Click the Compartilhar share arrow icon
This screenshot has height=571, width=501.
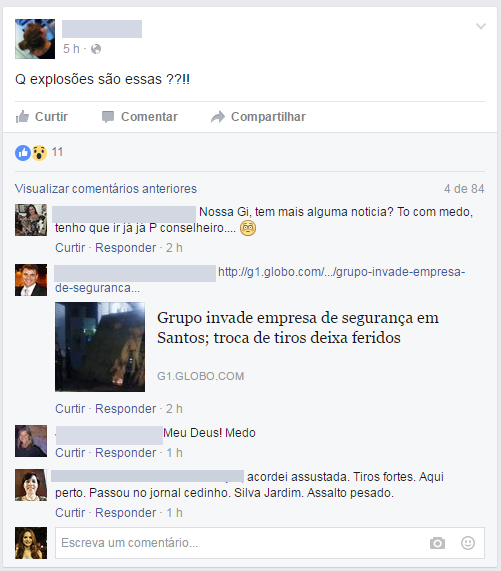point(218,117)
